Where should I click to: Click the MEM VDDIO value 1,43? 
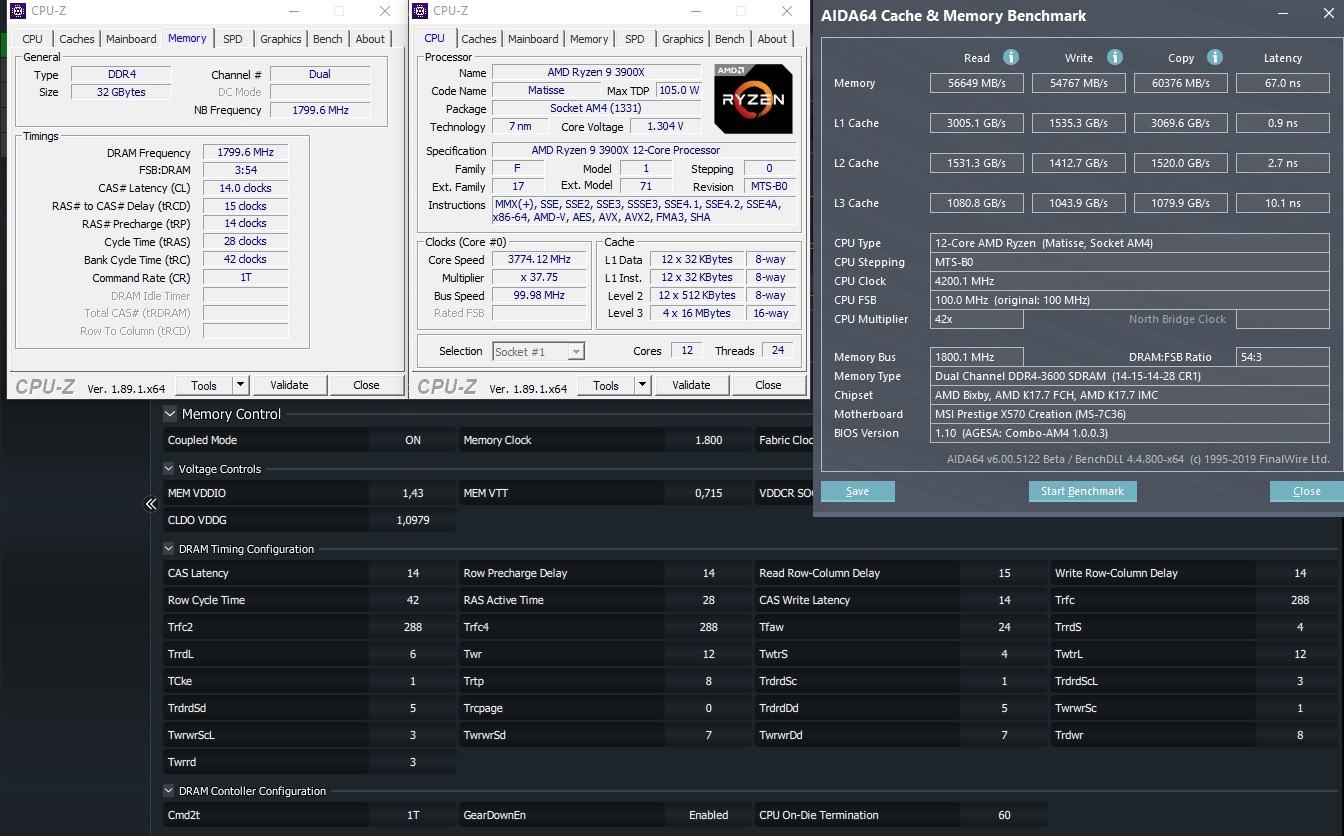[x=413, y=493]
